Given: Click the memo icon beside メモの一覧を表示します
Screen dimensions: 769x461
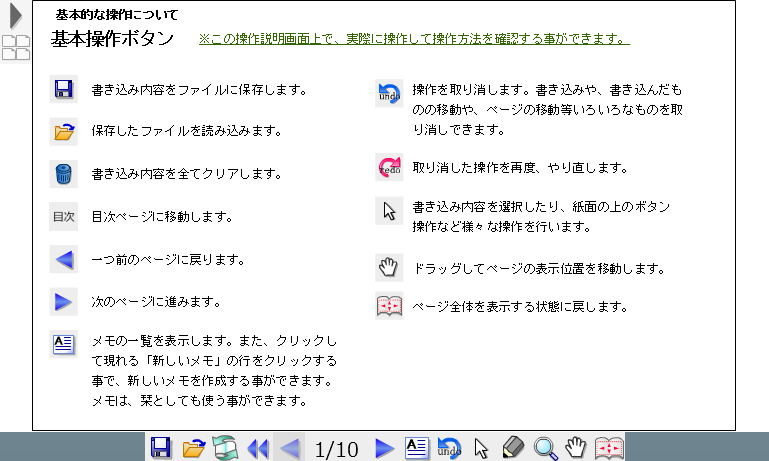Looking at the screenshot, I should pyautogui.click(x=63, y=344).
